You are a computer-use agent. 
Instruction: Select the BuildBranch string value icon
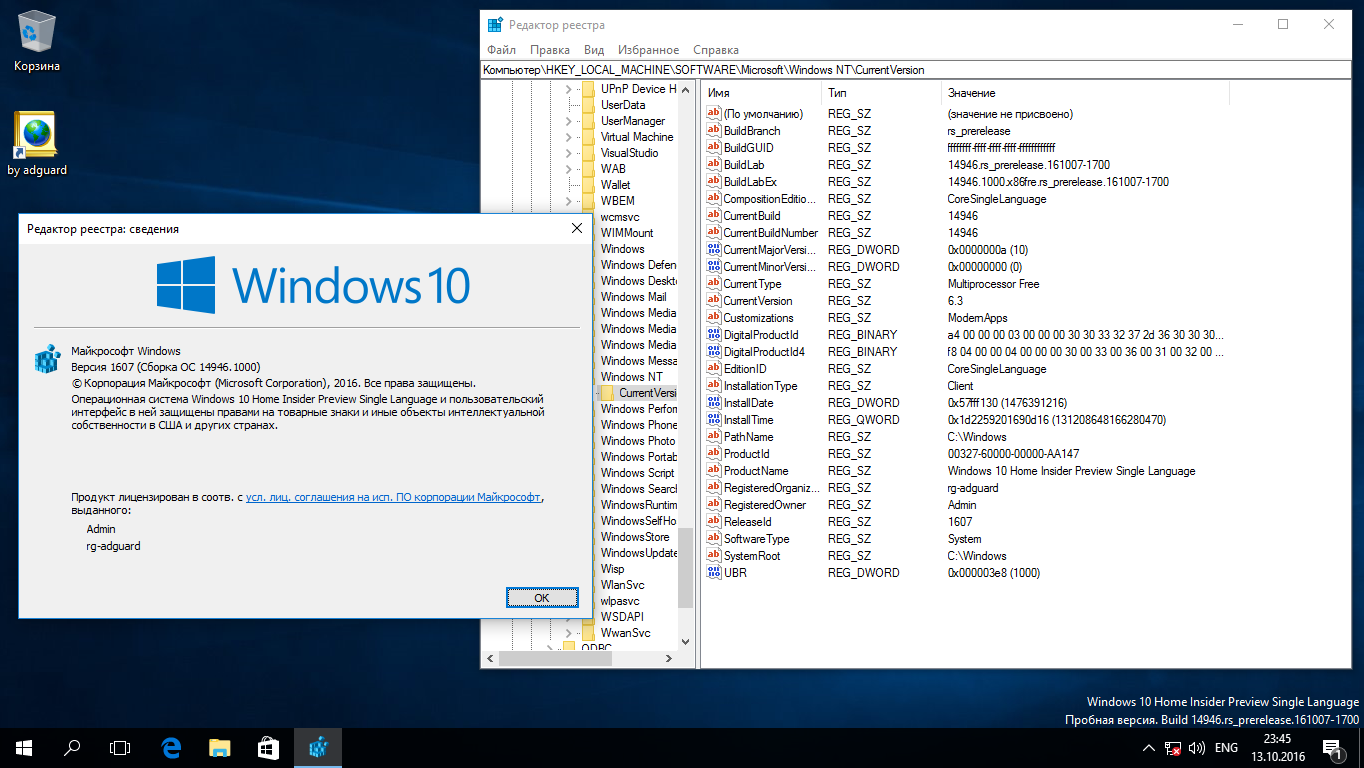[714, 131]
